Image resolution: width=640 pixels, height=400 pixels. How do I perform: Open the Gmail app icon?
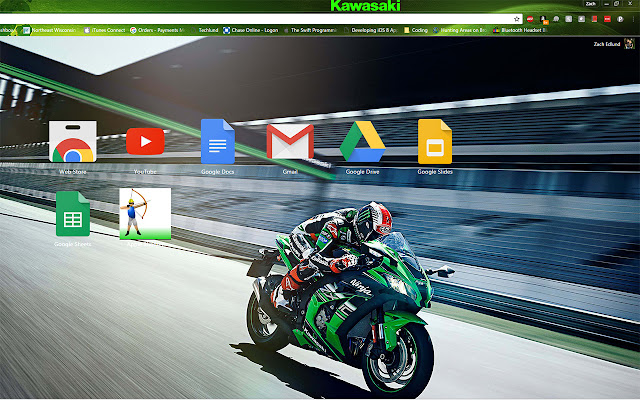click(290, 141)
